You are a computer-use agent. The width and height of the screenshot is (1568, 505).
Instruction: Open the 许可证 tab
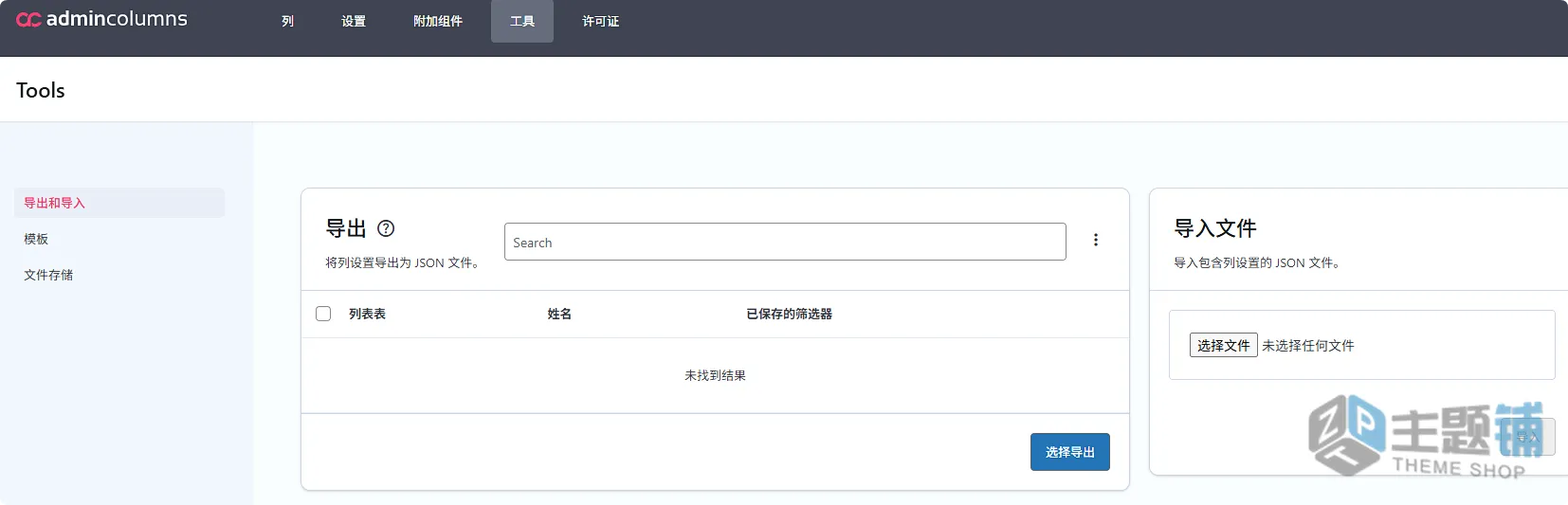(x=600, y=21)
